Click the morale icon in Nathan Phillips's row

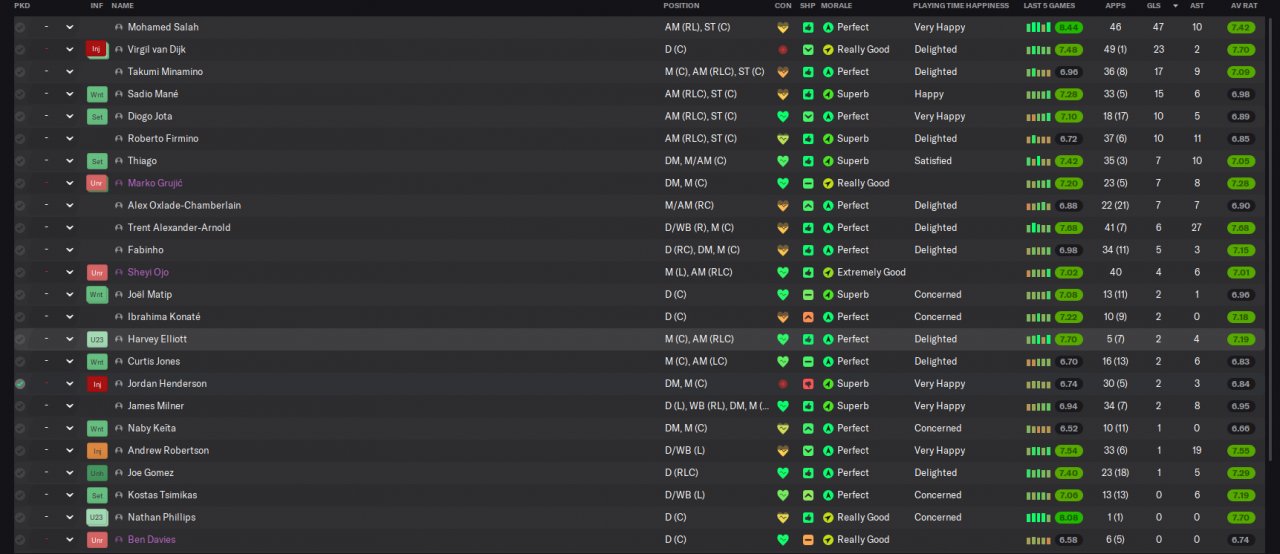coord(828,517)
